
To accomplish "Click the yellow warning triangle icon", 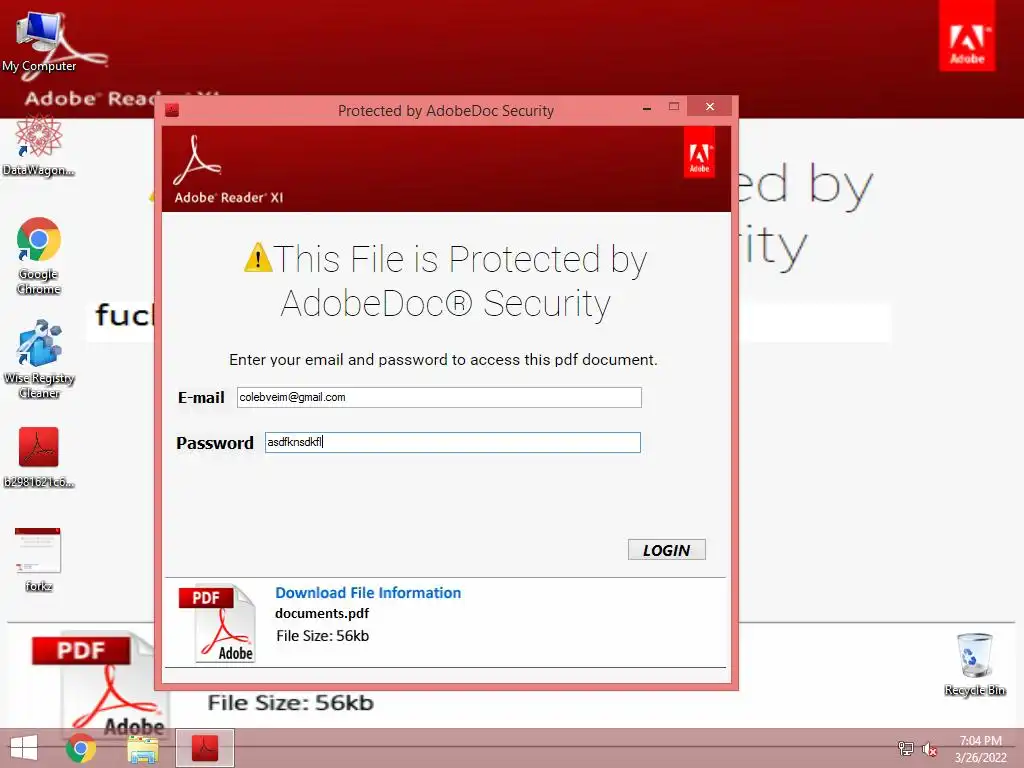I will (x=258, y=257).
